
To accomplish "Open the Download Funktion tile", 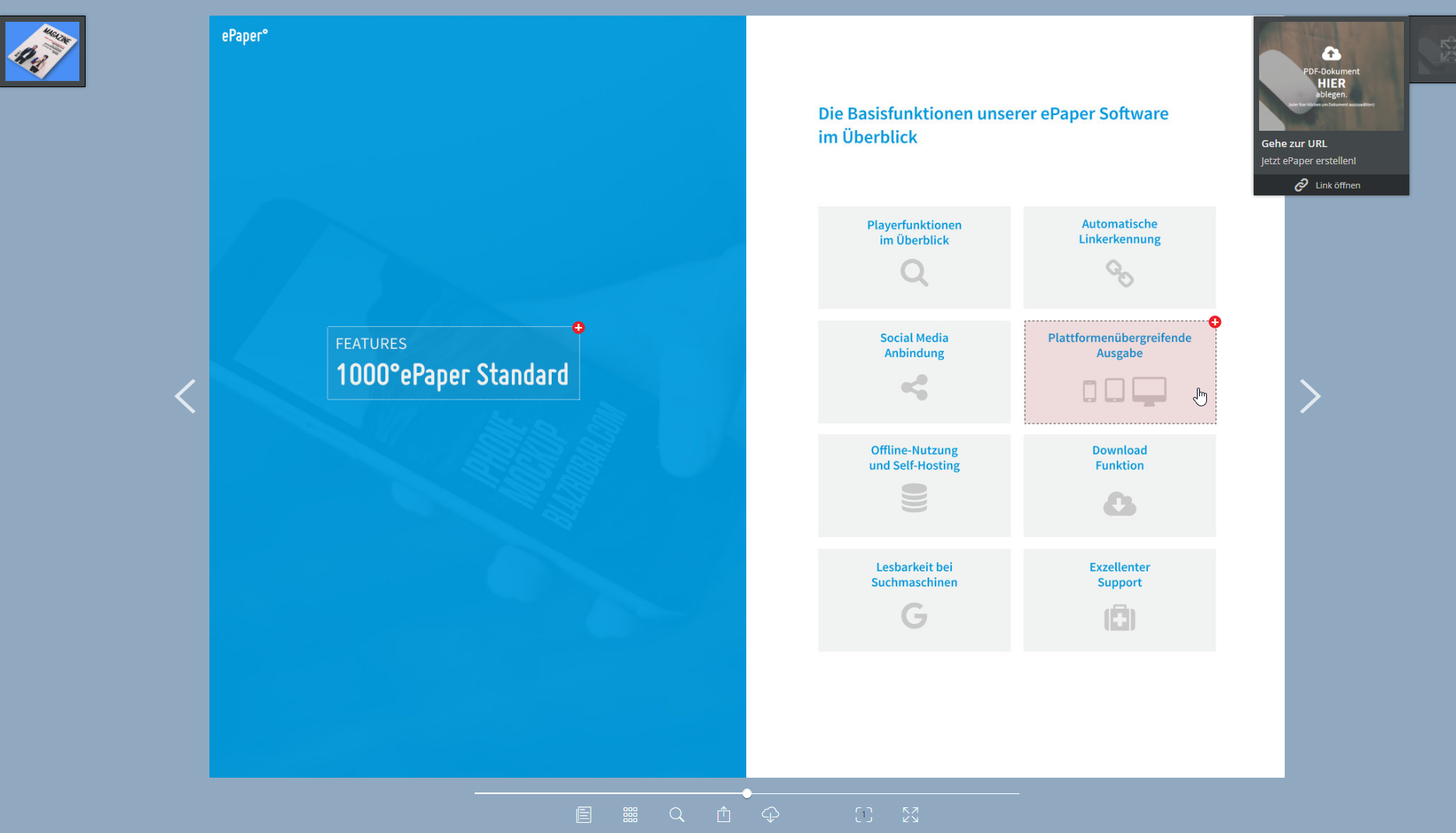I will (x=1120, y=485).
